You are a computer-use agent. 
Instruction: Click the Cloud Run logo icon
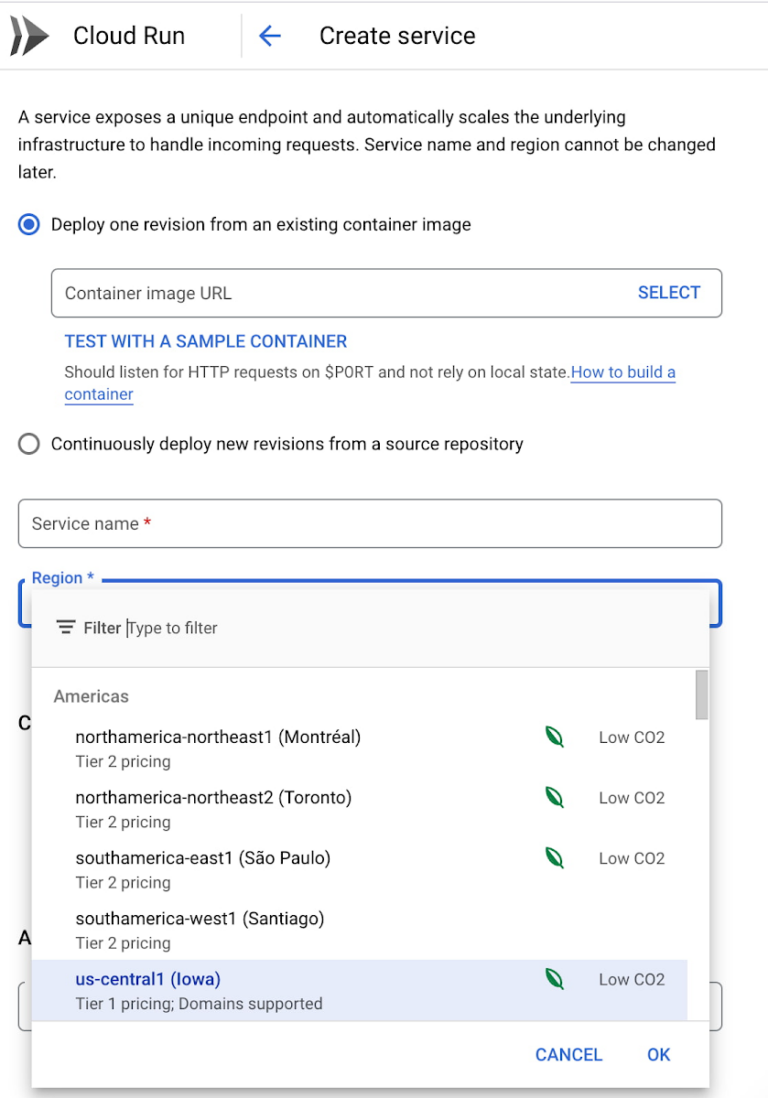pyautogui.click(x=29, y=36)
